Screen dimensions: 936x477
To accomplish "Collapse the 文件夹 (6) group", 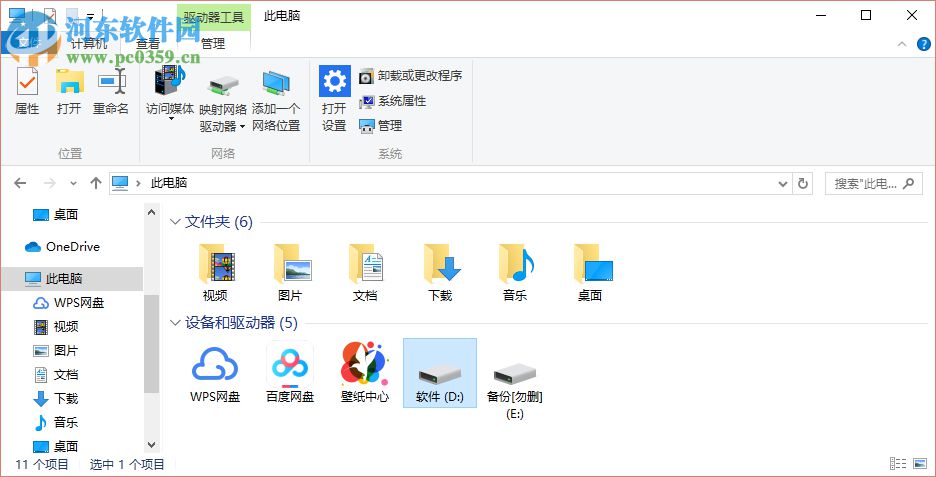I will tap(176, 222).
